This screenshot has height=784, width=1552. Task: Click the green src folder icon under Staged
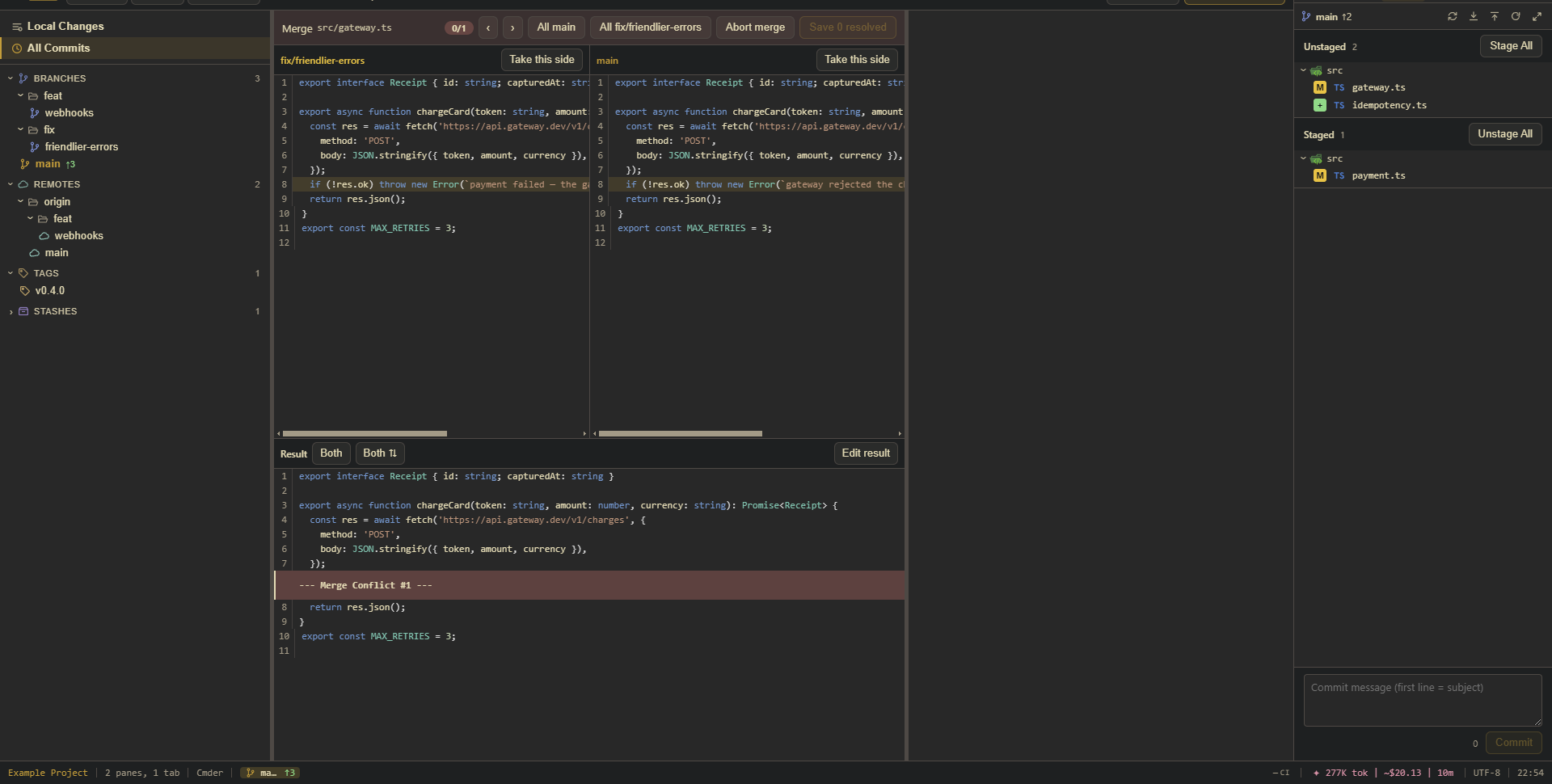tap(1317, 159)
